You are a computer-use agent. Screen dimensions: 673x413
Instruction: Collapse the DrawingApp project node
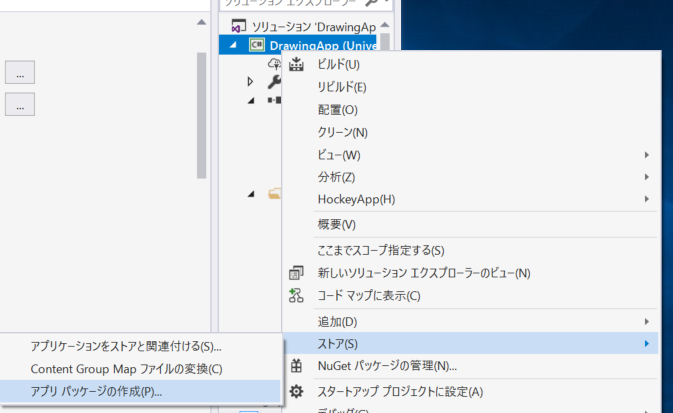tap(233, 45)
